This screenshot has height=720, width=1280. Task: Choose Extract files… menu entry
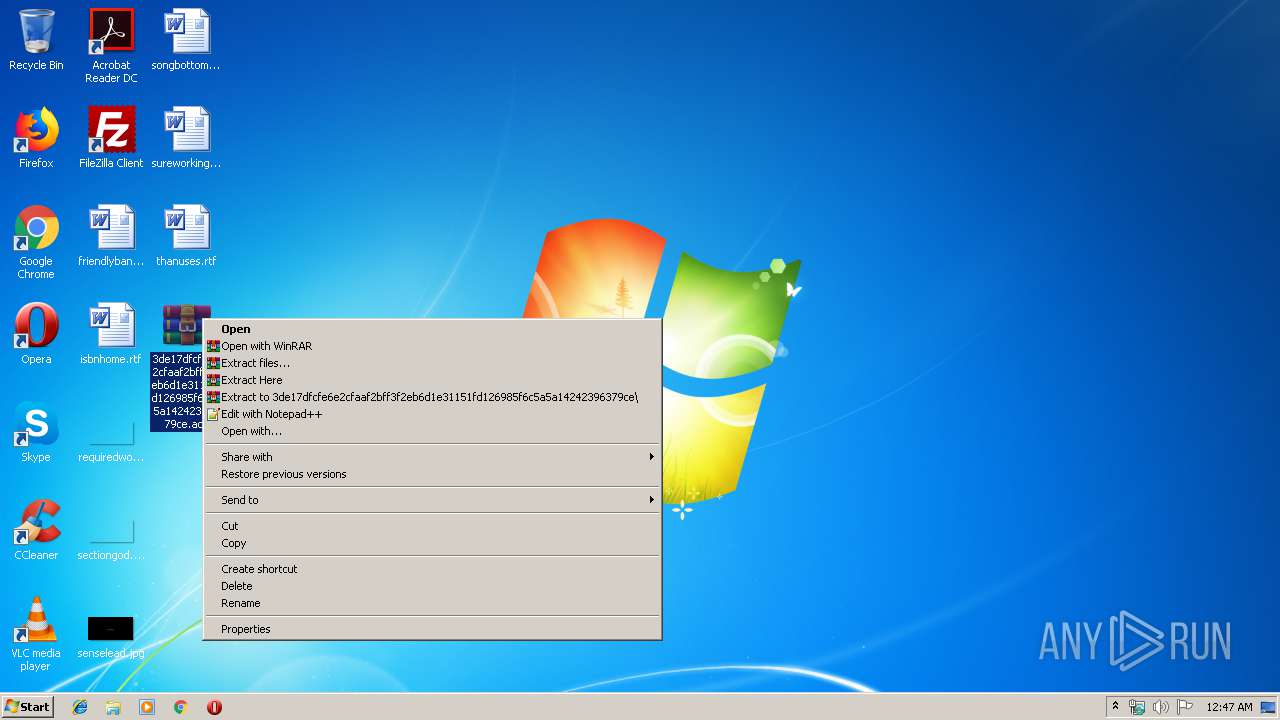pos(431,363)
